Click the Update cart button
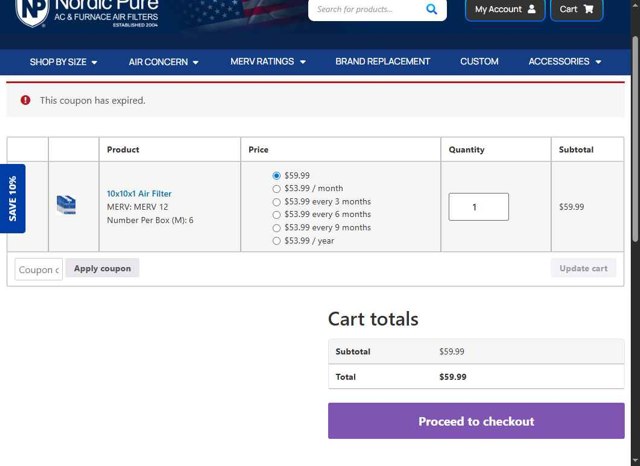Viewport: 640px width, 466px height. click(x=583, y=268)
